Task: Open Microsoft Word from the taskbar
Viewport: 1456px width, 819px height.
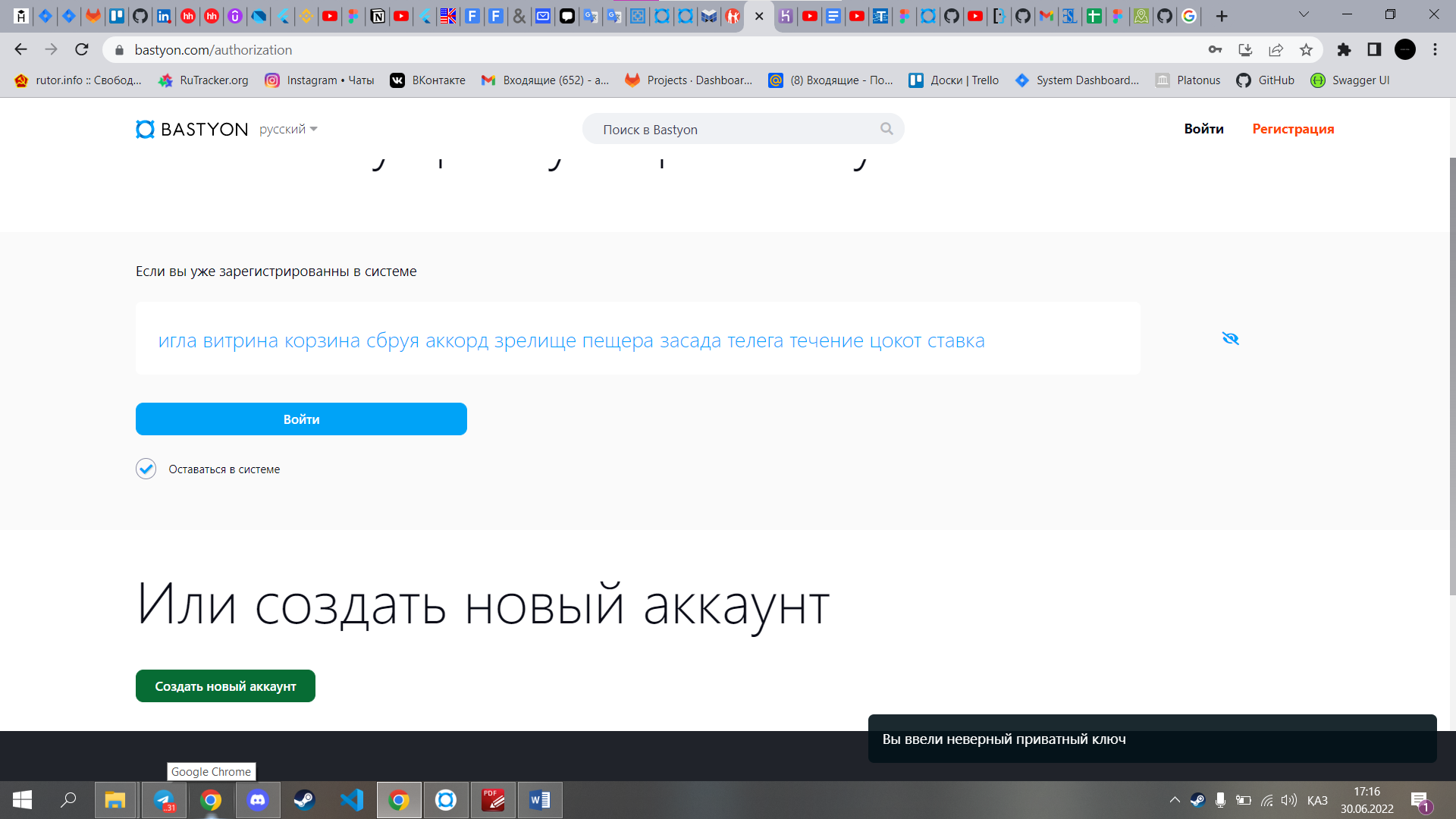Action: click(540, 800)
